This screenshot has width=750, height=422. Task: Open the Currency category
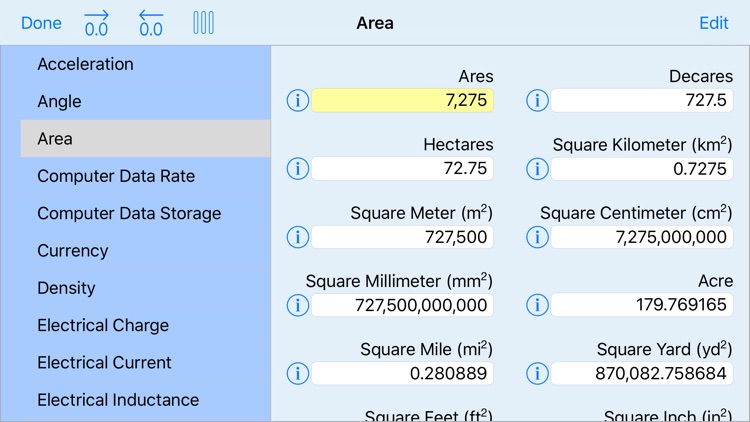click(145, 251)
